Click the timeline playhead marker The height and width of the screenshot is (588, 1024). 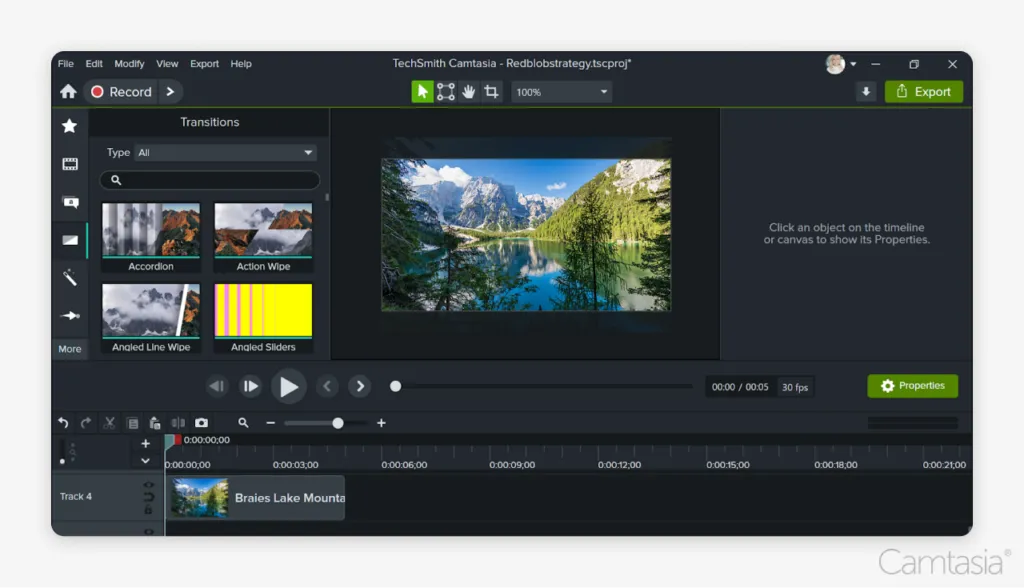click(x=173, y=441)
